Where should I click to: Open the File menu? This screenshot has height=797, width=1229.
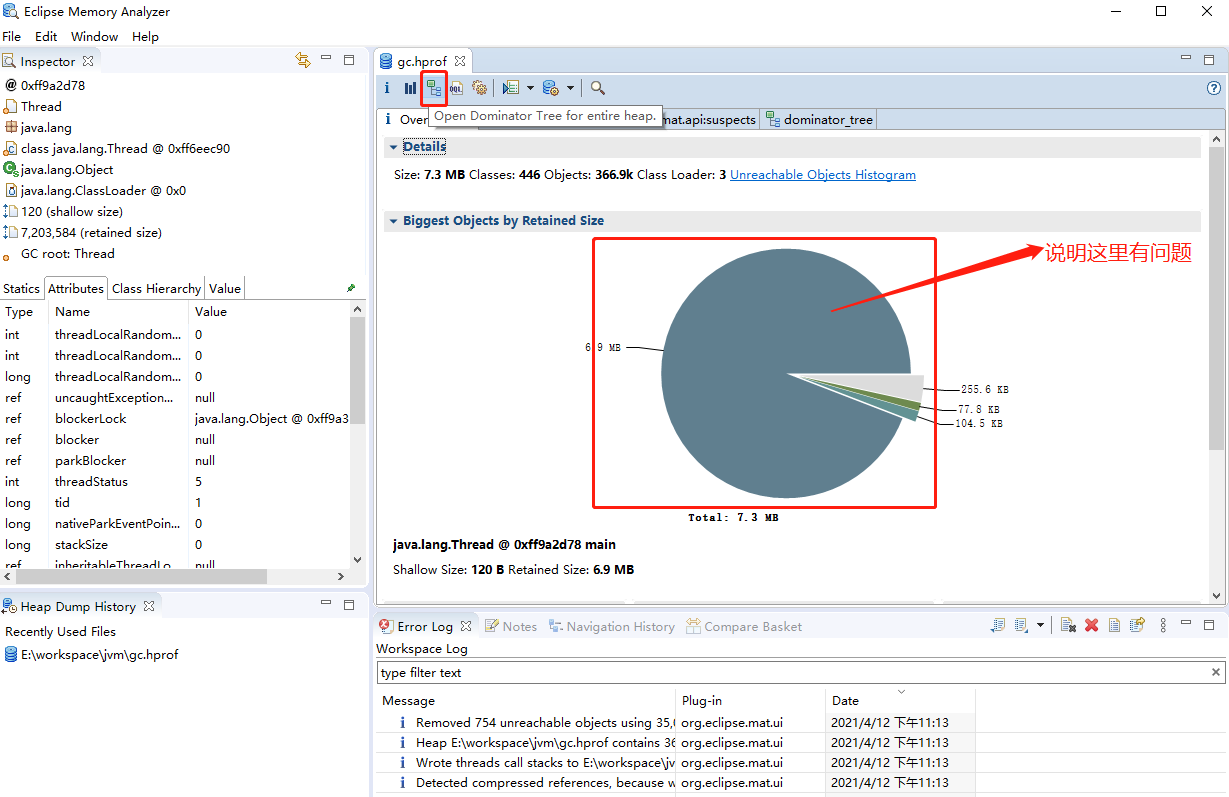12,36
